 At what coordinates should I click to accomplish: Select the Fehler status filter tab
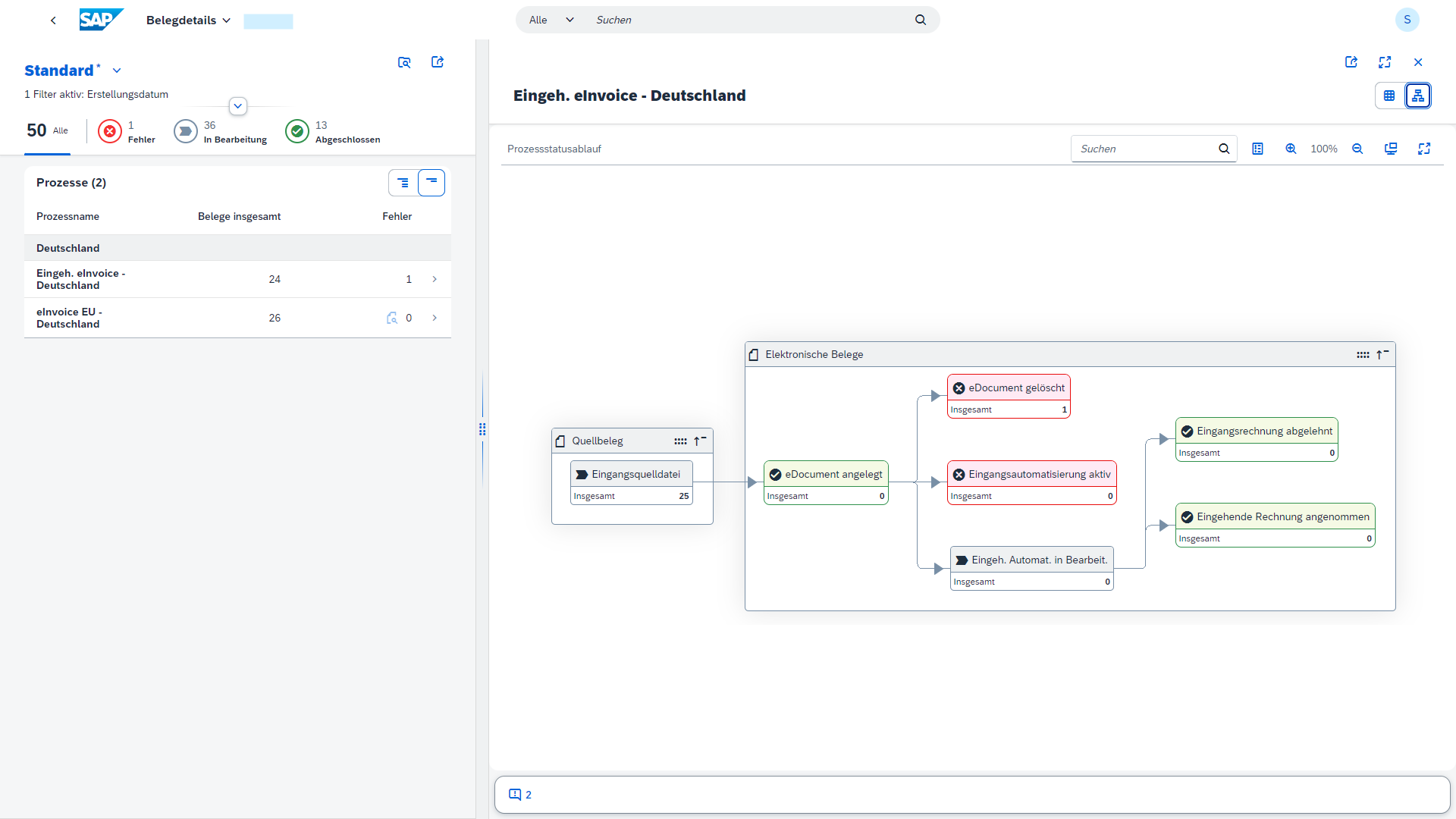tap(127, 131)
